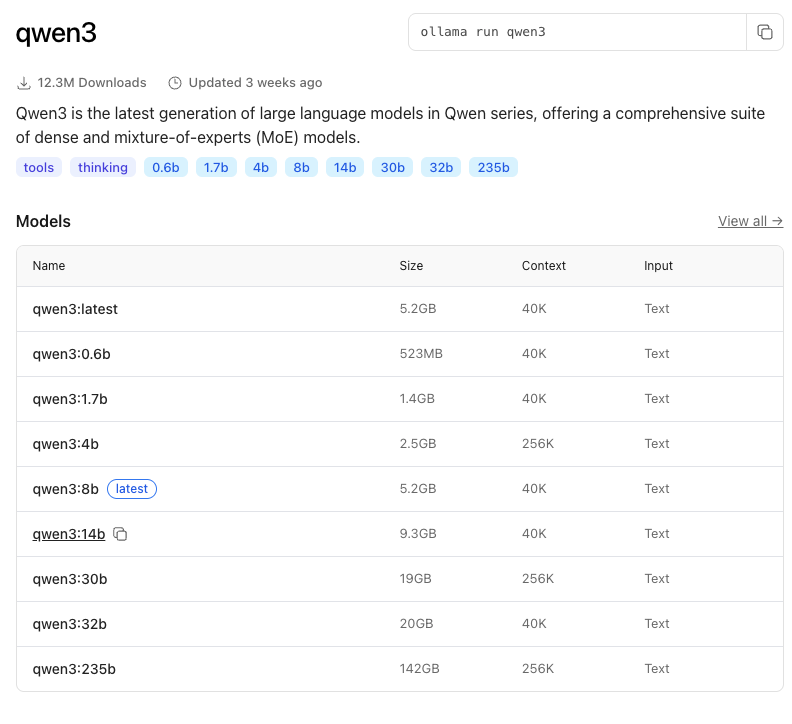Open the qwen3:0.6b model link
Image resolution: width=792 pixels, height=724 pixels.
(71, 354)
